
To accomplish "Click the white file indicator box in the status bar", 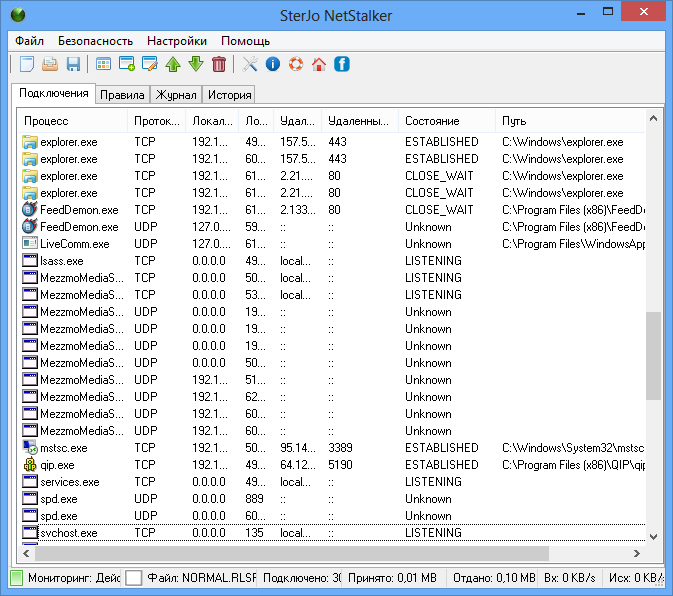I will point(133,578).
